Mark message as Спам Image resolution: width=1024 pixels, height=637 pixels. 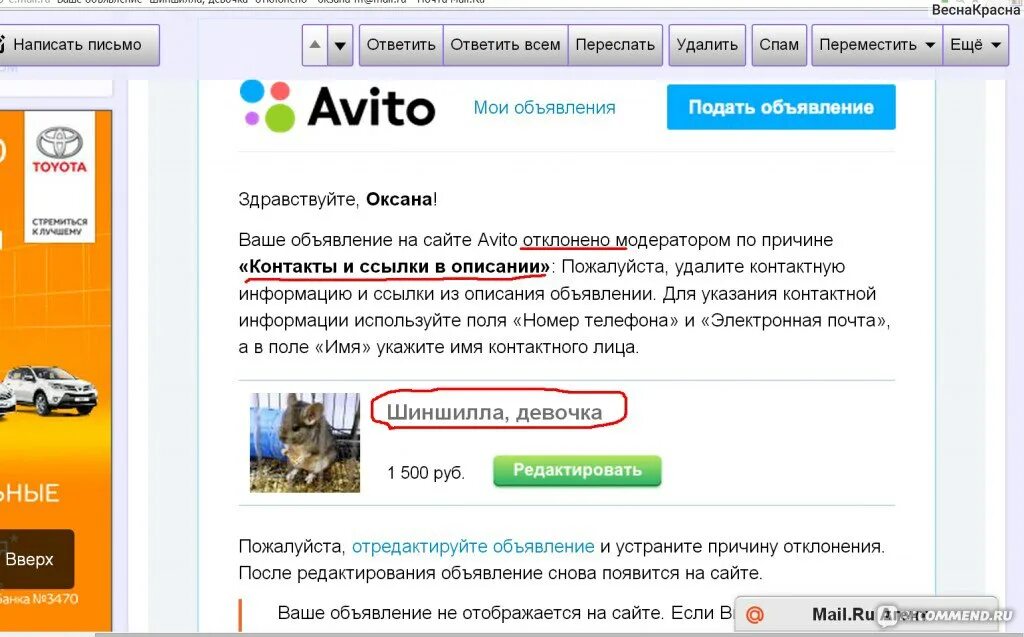(779, 45)
